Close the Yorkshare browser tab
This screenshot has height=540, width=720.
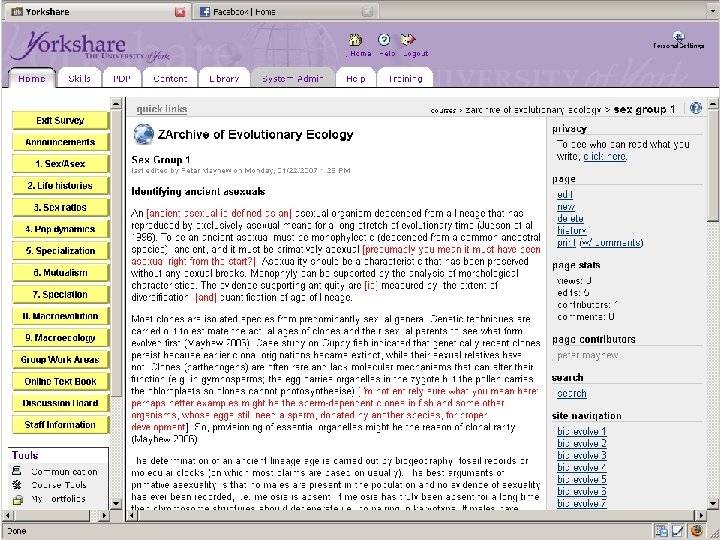click(180, 12)
